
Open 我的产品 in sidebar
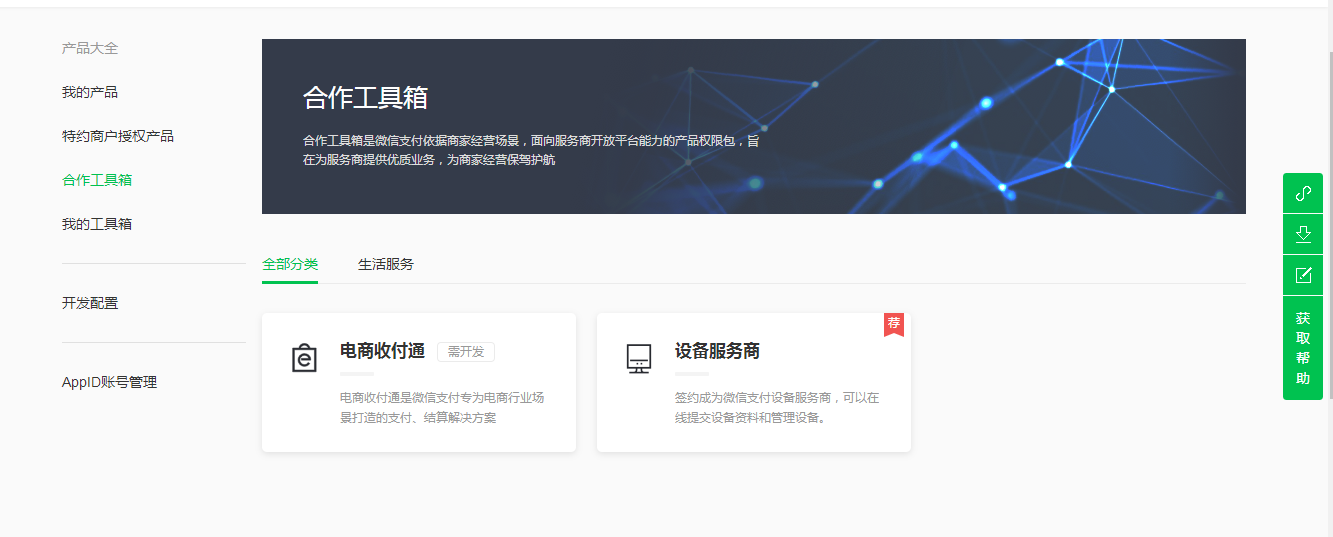pyautogui.click(x=90, y=92)
